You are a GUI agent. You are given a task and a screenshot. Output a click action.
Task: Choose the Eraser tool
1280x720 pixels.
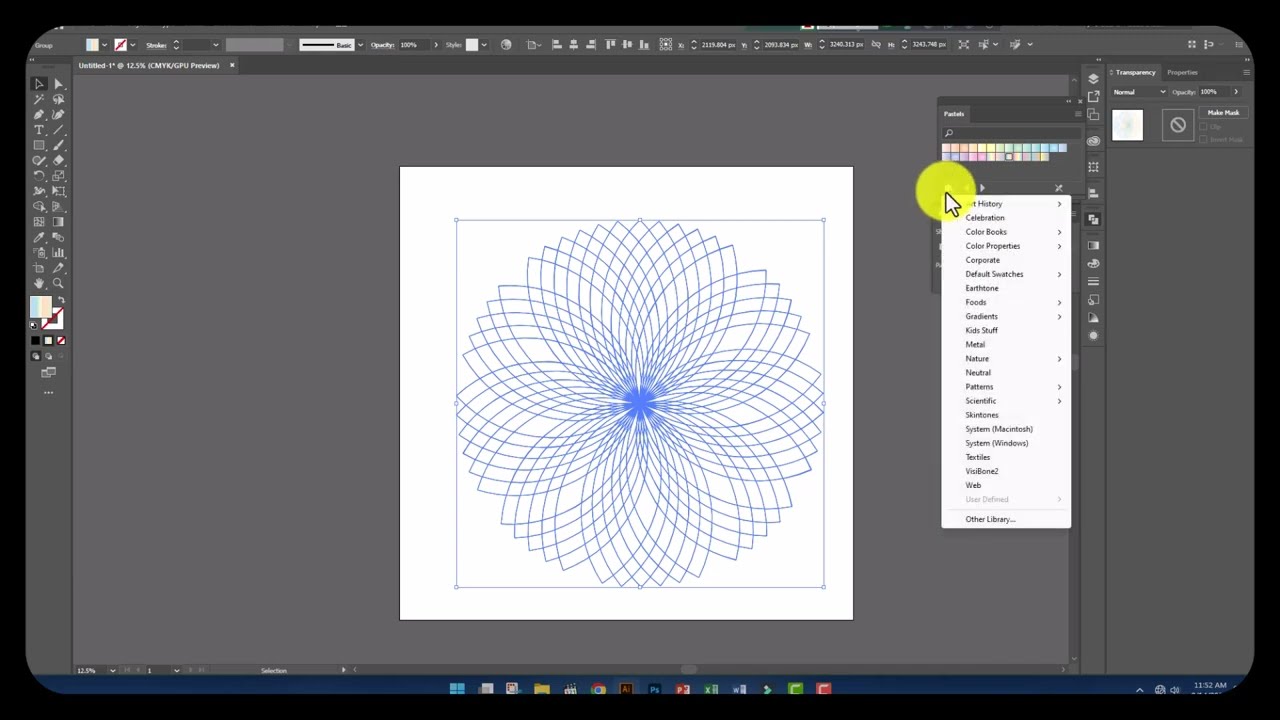58,160
